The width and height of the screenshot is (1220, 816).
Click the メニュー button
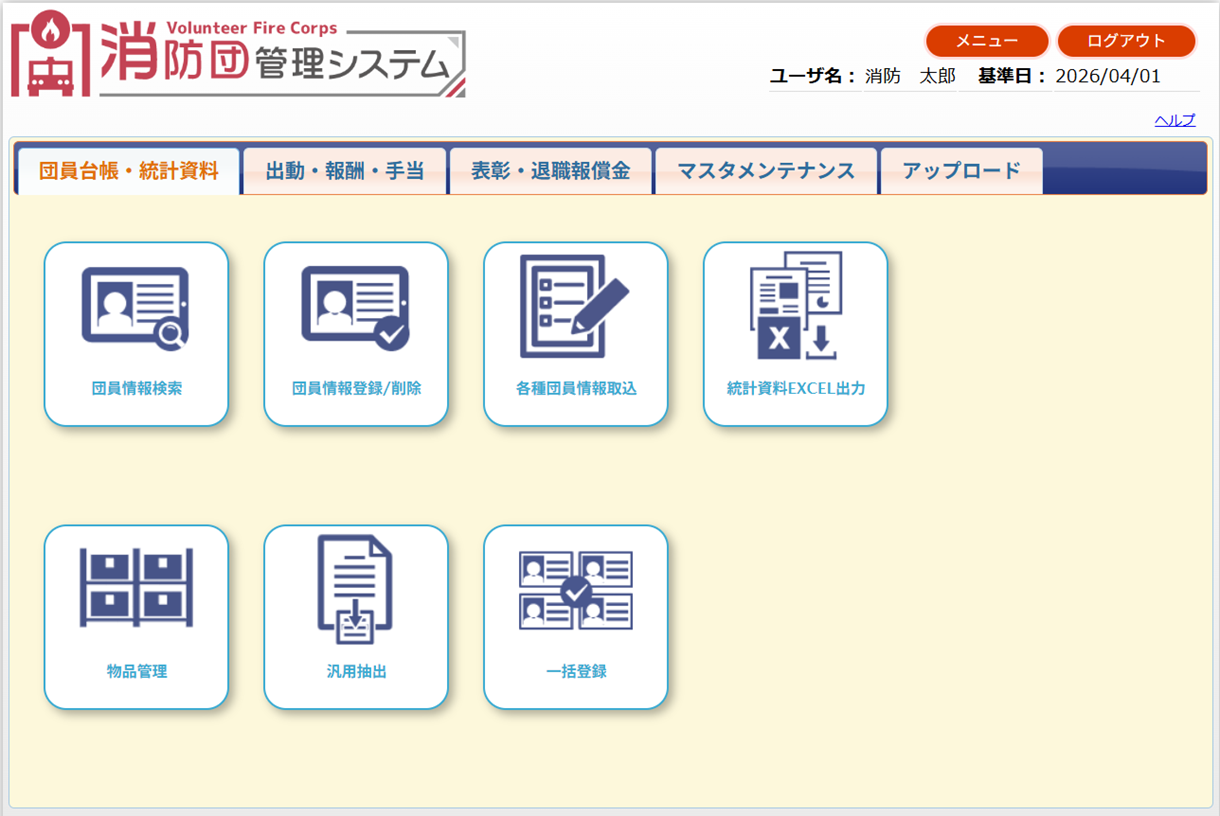[987, 41]
